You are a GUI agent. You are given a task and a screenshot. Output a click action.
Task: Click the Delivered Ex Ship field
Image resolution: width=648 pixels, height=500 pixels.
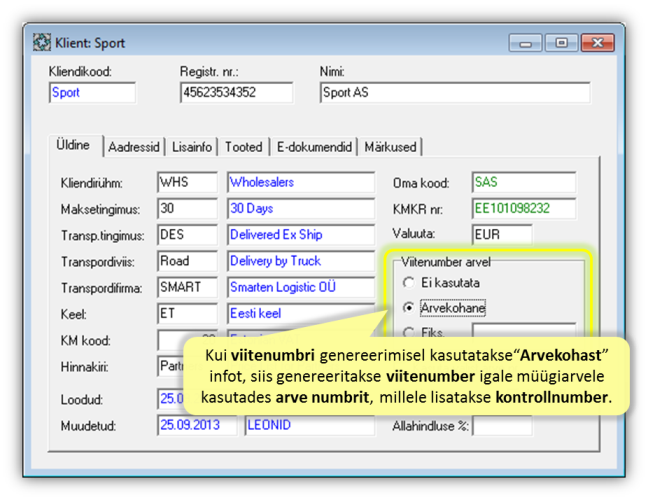point(301,235)
